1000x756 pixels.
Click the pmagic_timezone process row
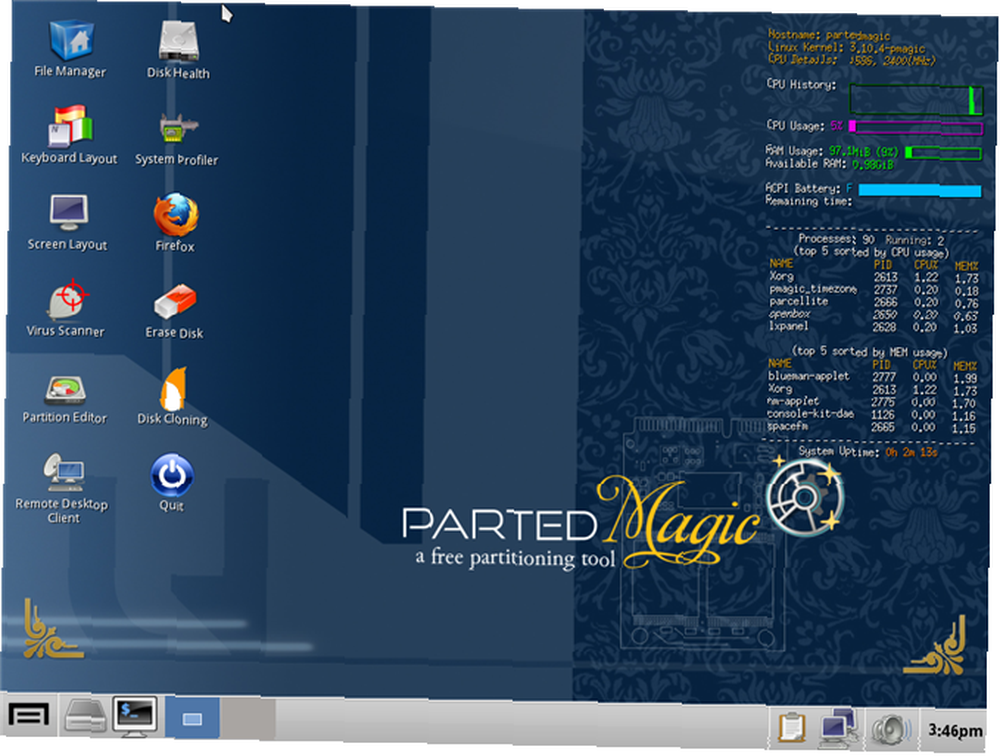(x=873, y=290)
